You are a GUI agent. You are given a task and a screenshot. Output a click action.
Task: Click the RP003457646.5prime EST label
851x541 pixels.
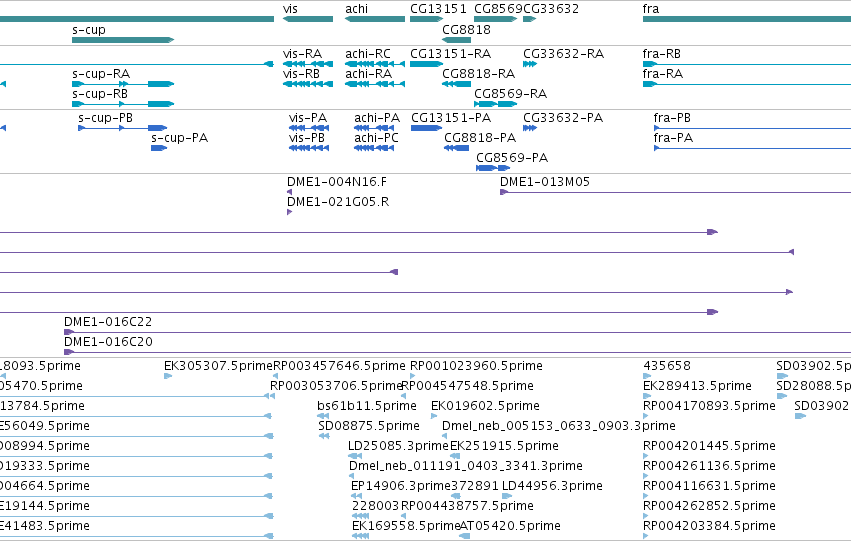click(x=339, y=366)
